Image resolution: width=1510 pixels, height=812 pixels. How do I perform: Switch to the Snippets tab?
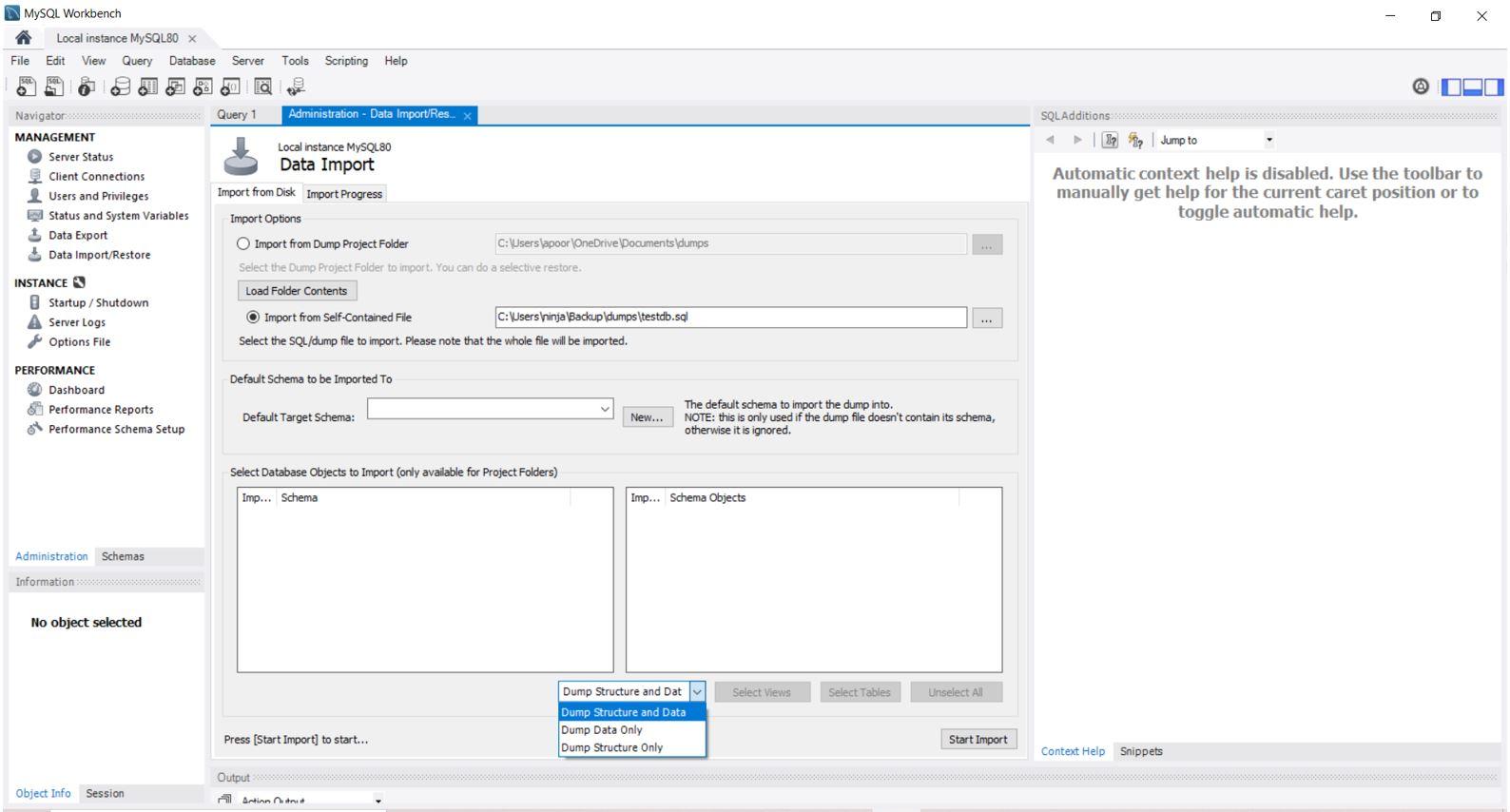pyautogui.click(x=1141, y=751)
